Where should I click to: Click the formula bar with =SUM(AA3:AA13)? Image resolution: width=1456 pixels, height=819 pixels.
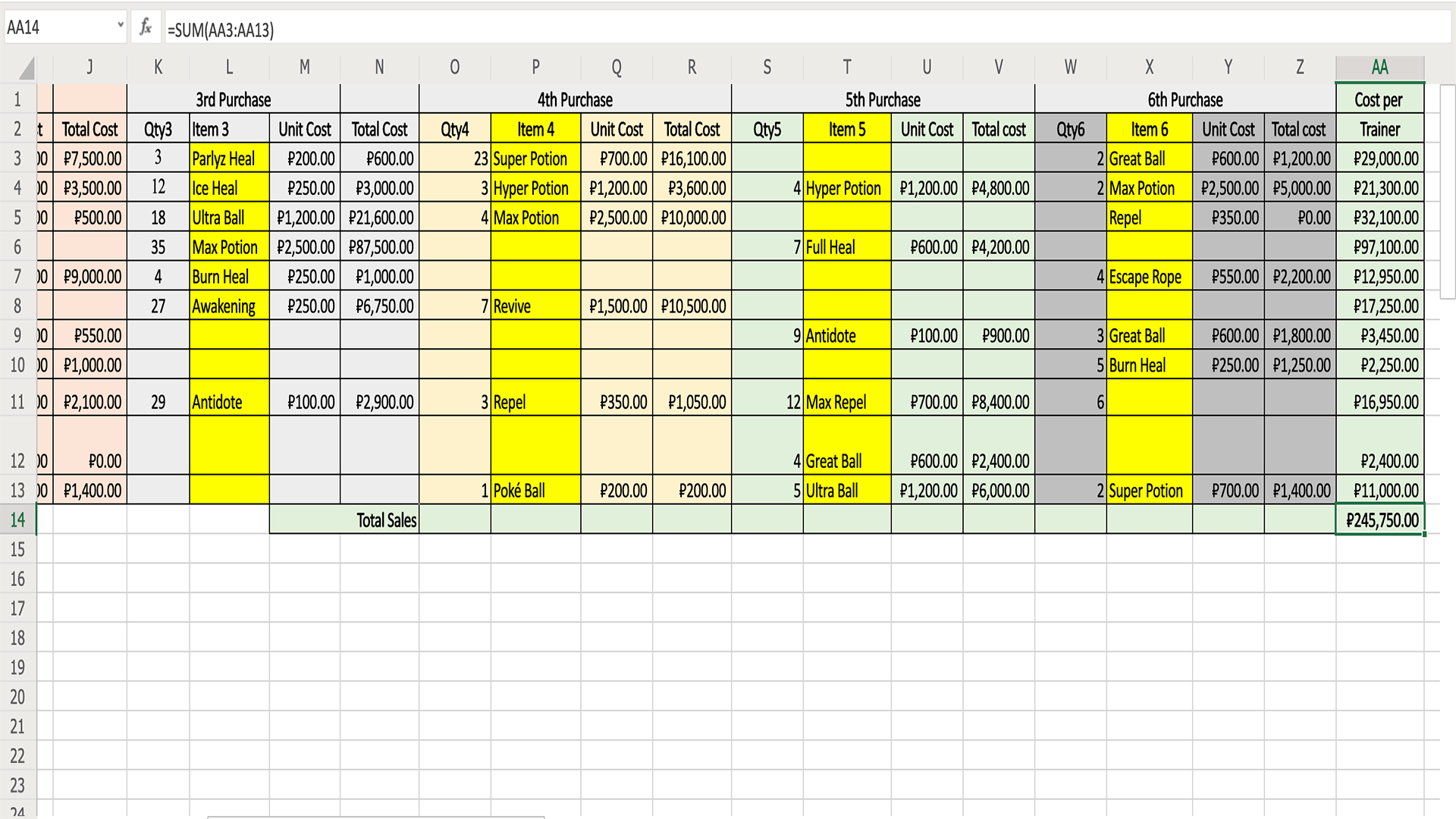(807, 29)
